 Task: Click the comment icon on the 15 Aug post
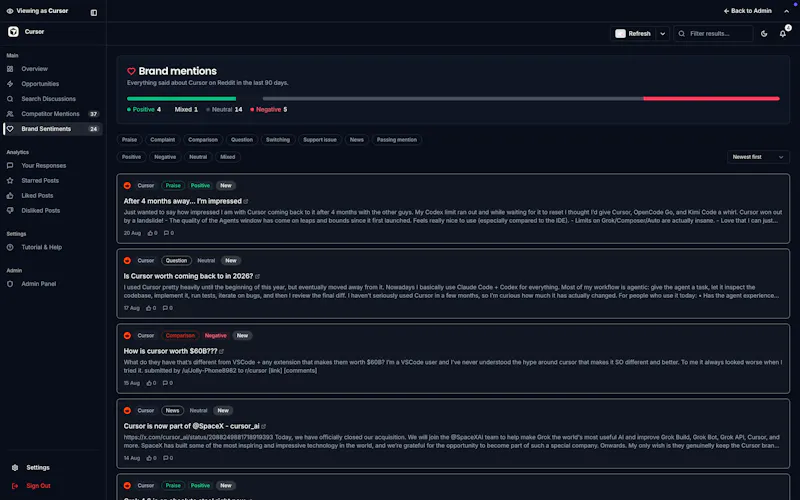(165, 383)
